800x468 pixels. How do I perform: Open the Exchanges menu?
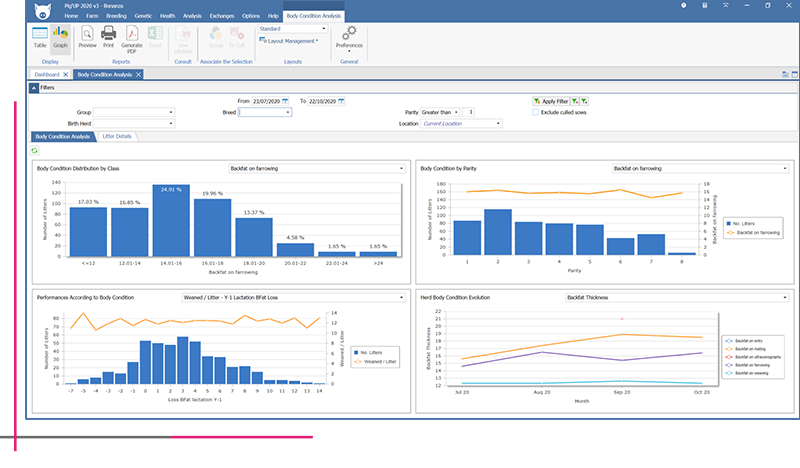pos(222,16)
